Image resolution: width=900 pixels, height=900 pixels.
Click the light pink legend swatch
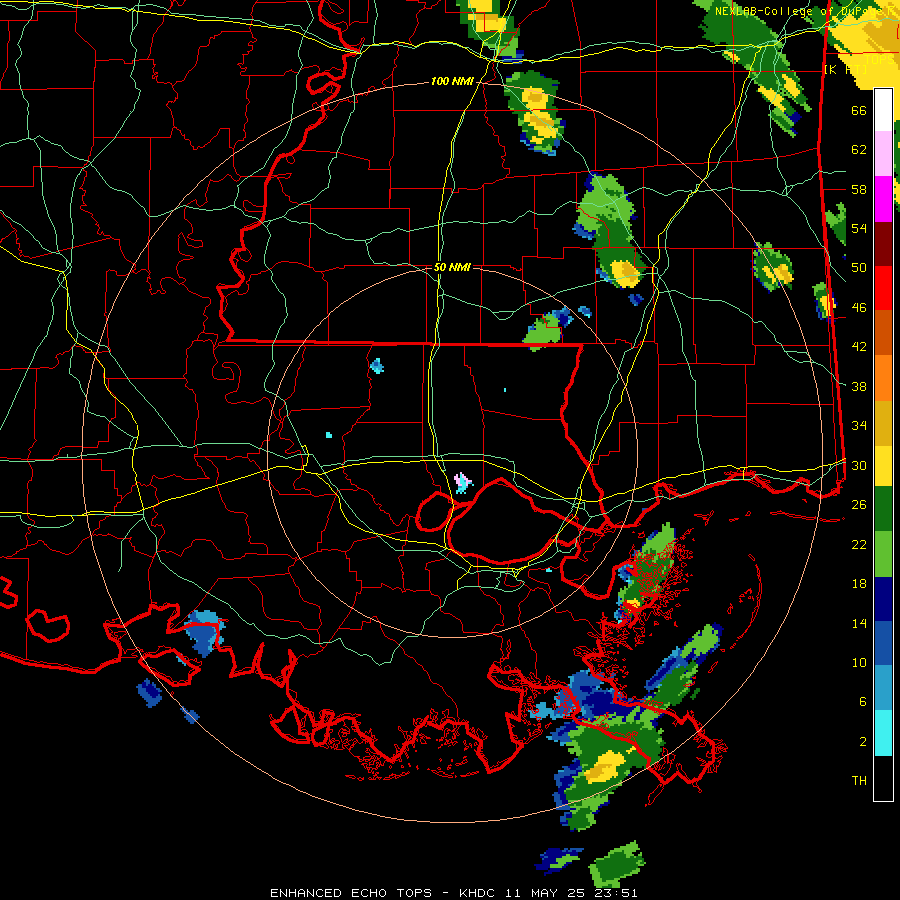[x=883, y=154]
